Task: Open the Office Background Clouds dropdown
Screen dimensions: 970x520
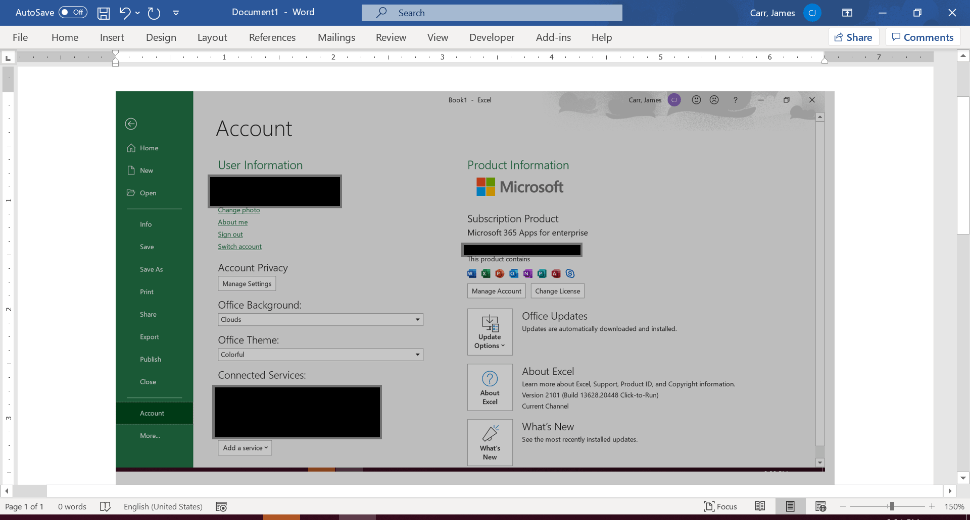Action: (320, 320)
